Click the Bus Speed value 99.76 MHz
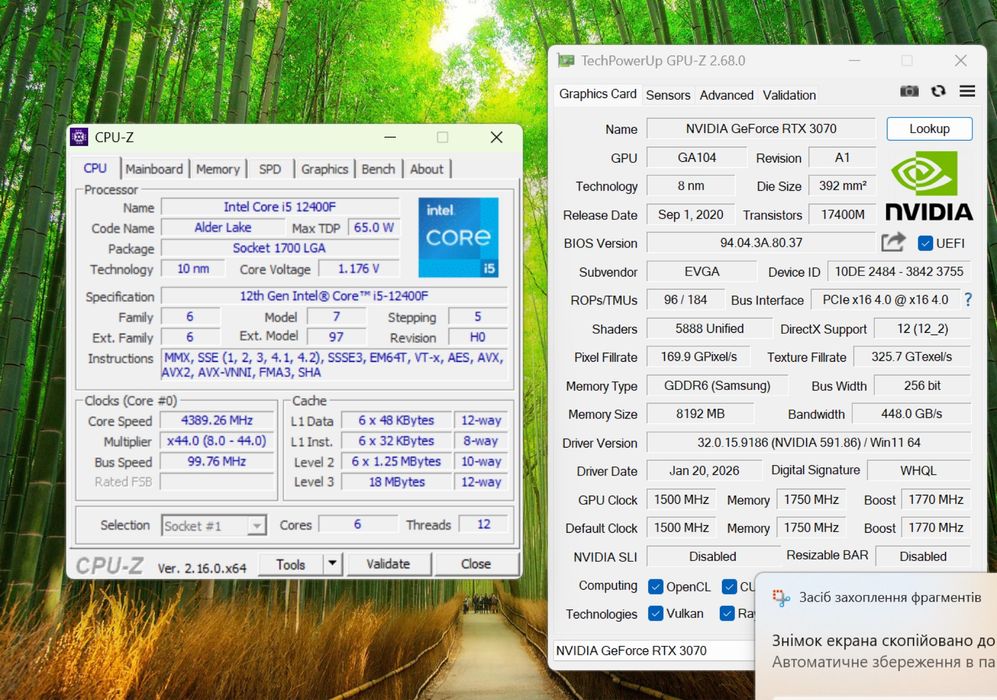The height and width of the screenshot is (700, 997). point(217,461)
